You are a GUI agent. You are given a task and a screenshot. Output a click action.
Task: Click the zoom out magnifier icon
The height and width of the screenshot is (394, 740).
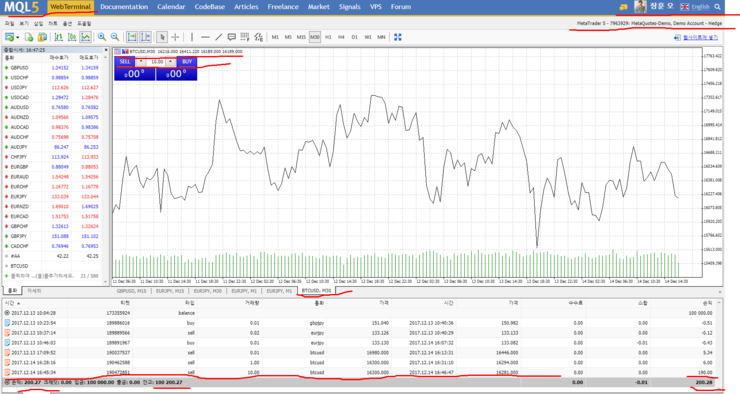point(115,37)
